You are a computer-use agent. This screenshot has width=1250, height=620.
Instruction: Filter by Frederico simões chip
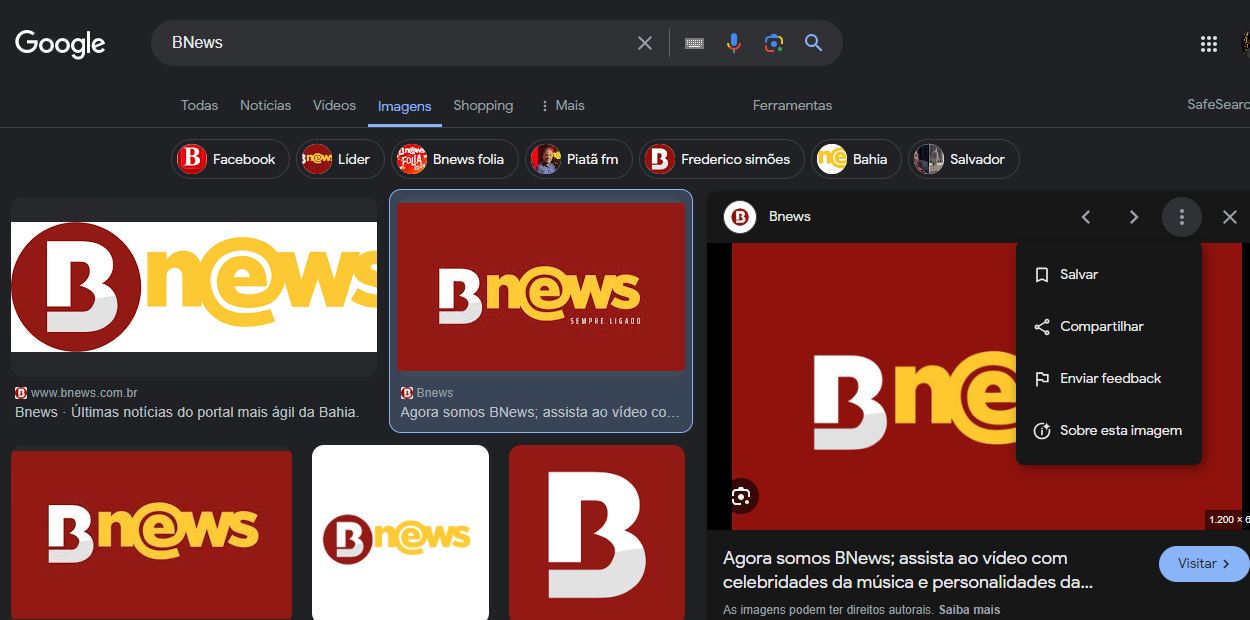click(x=722, y=159)
